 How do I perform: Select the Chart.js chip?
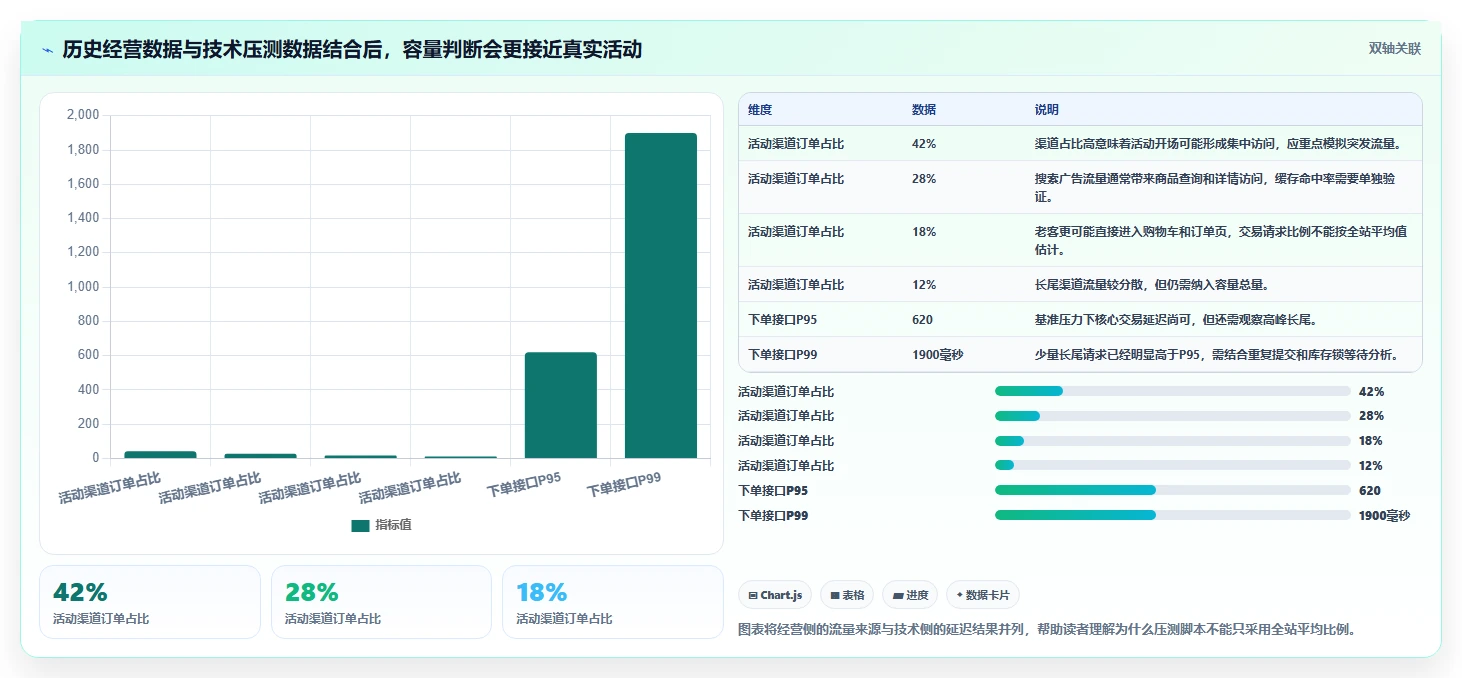pyautogui.click(x=775, y=595)
